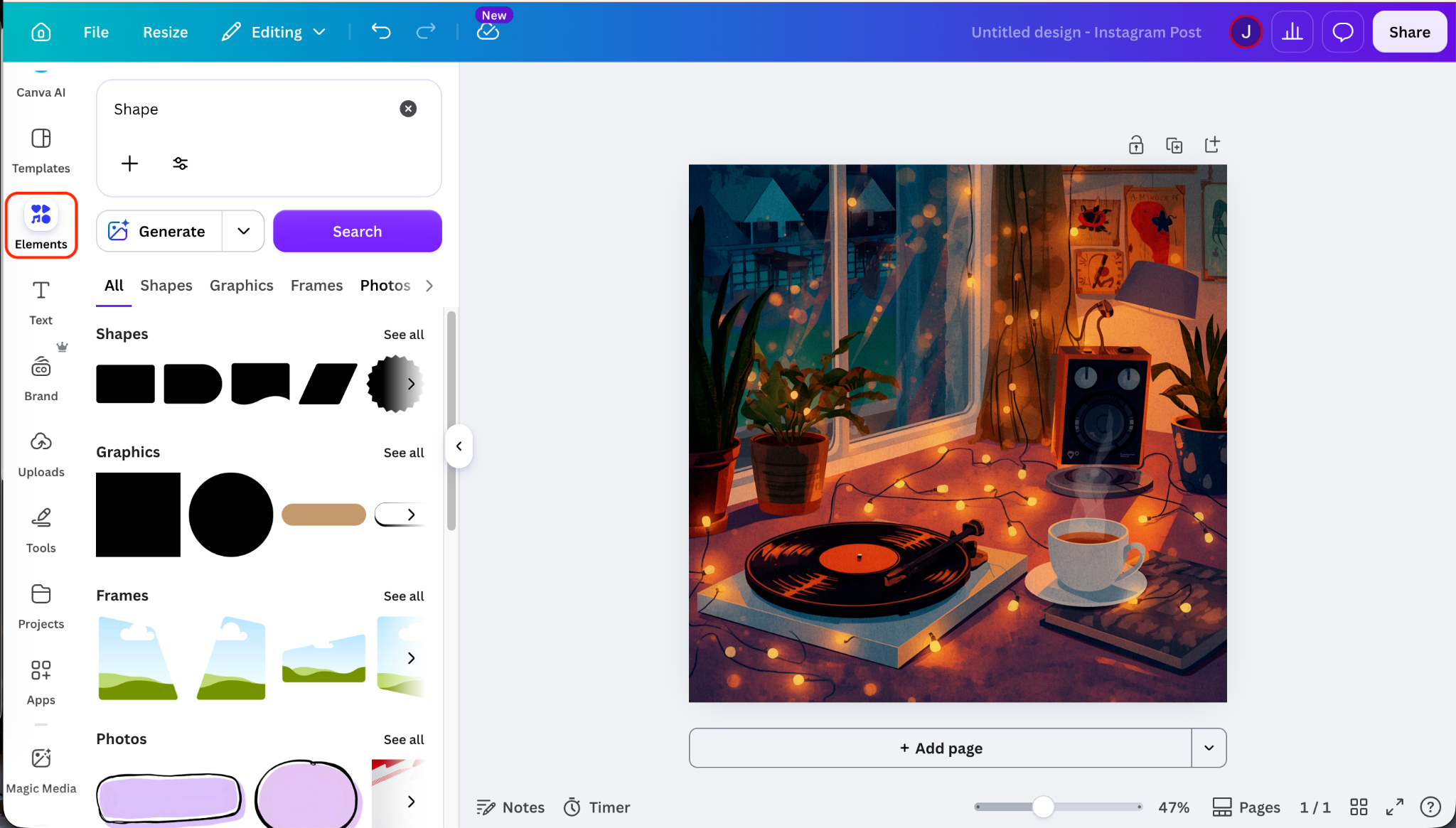Duplicate the page icon above canvas

pyautogui.click(x=1174, y=145)
